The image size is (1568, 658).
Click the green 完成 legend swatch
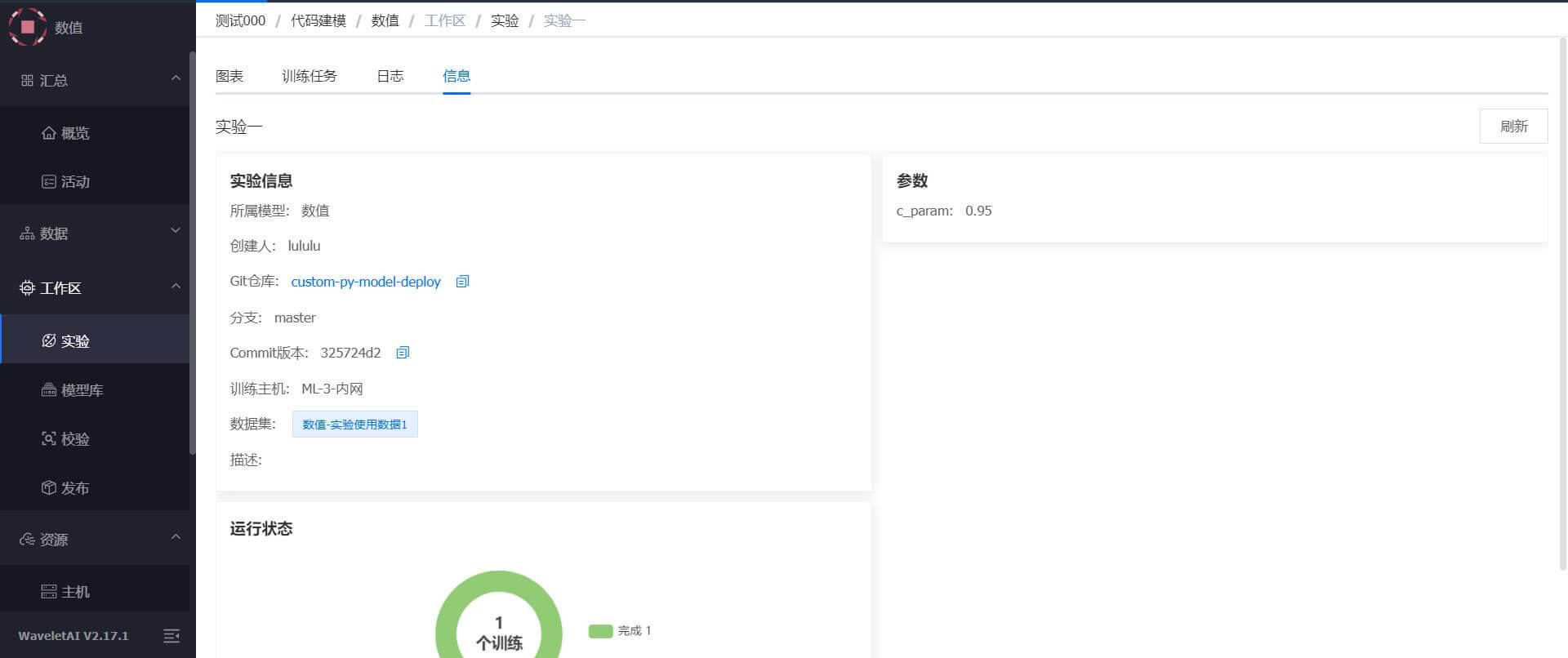coord(601,631)
